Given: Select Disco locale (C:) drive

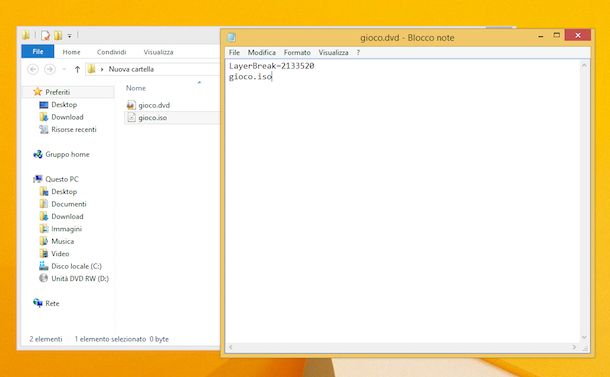Looking at the screenshot, I should pyautogui.click(x=76, y=267).
